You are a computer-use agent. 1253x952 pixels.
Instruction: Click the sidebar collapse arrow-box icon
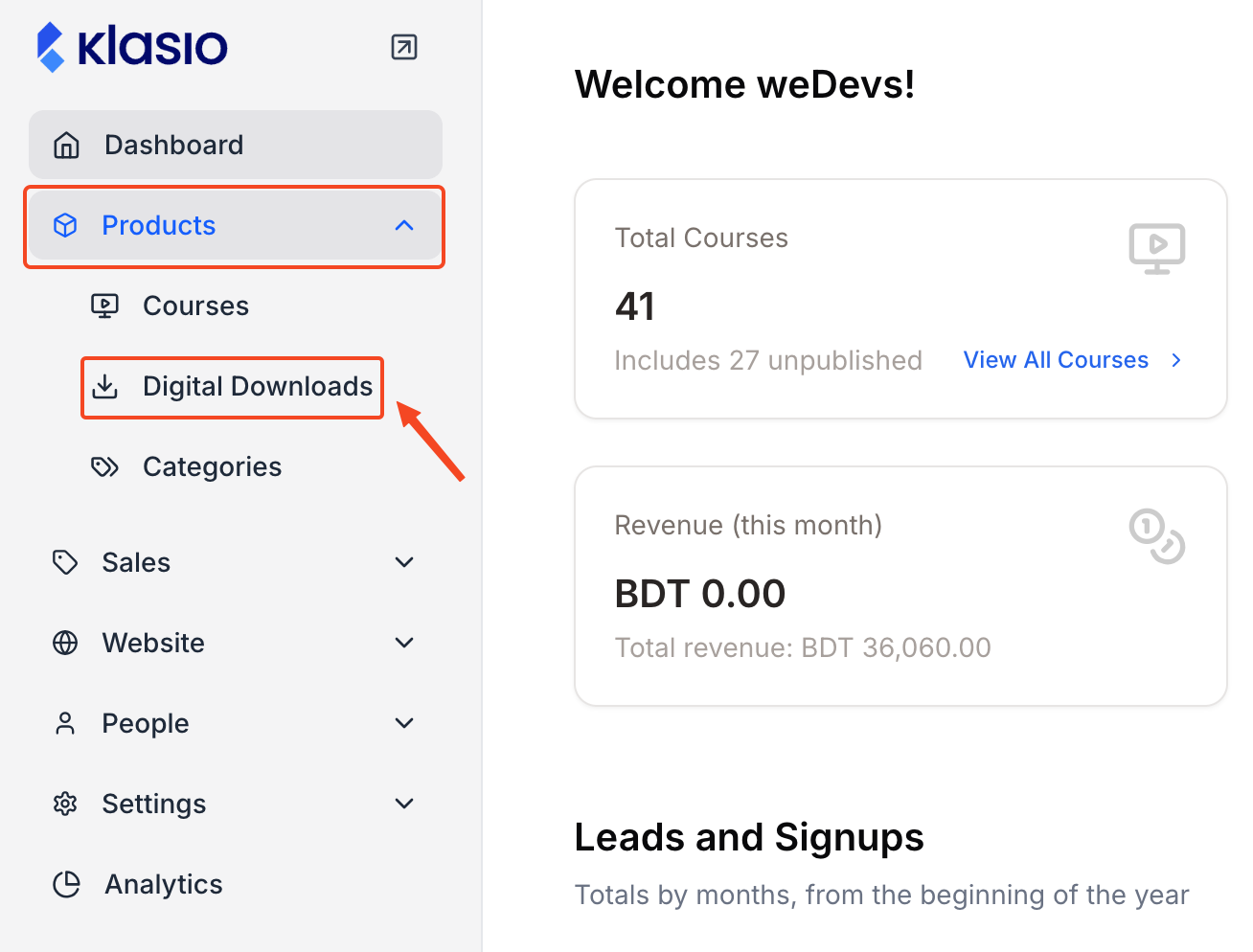tap(404, 47)
